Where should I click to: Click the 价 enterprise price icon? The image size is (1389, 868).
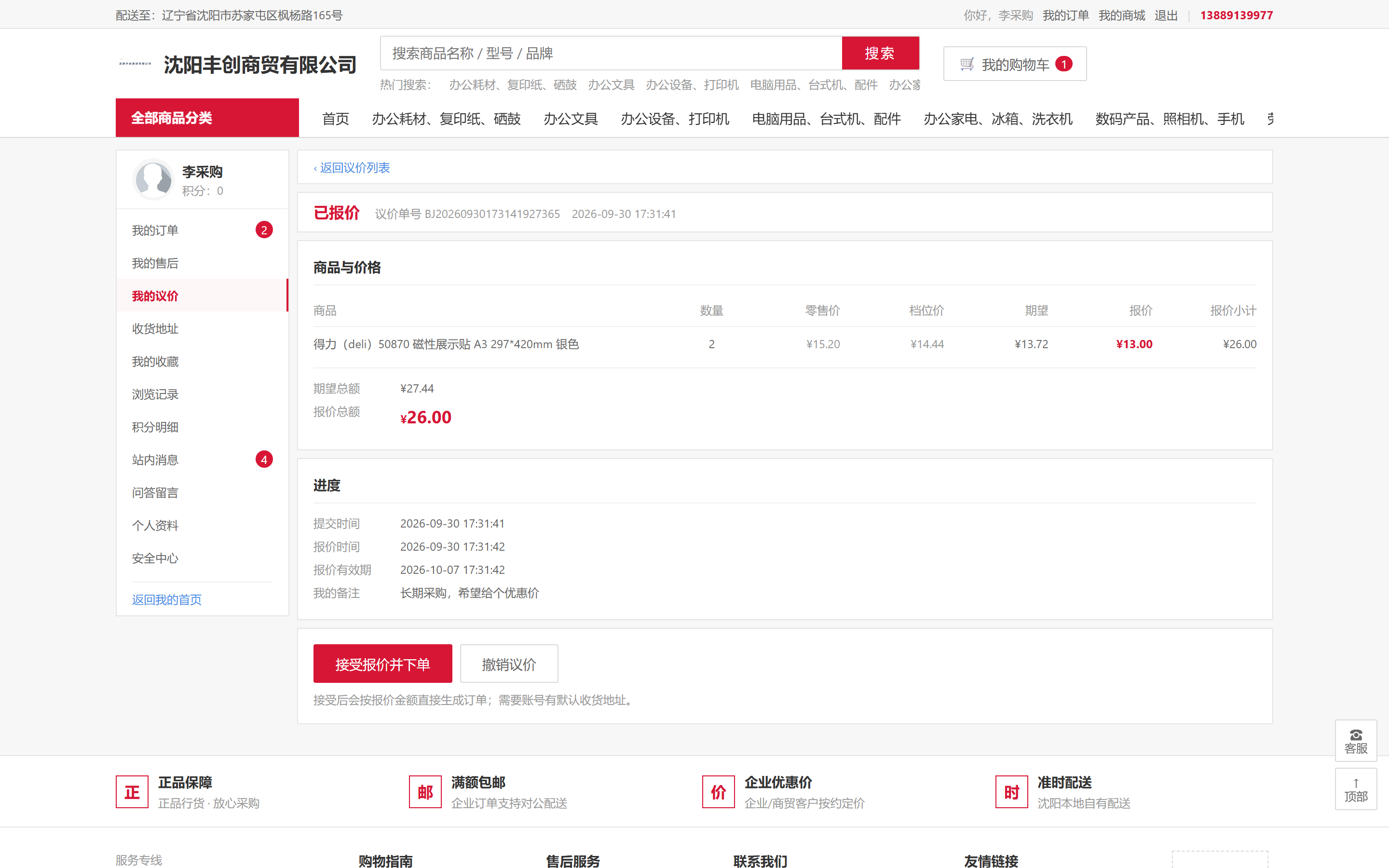[719, 792]
